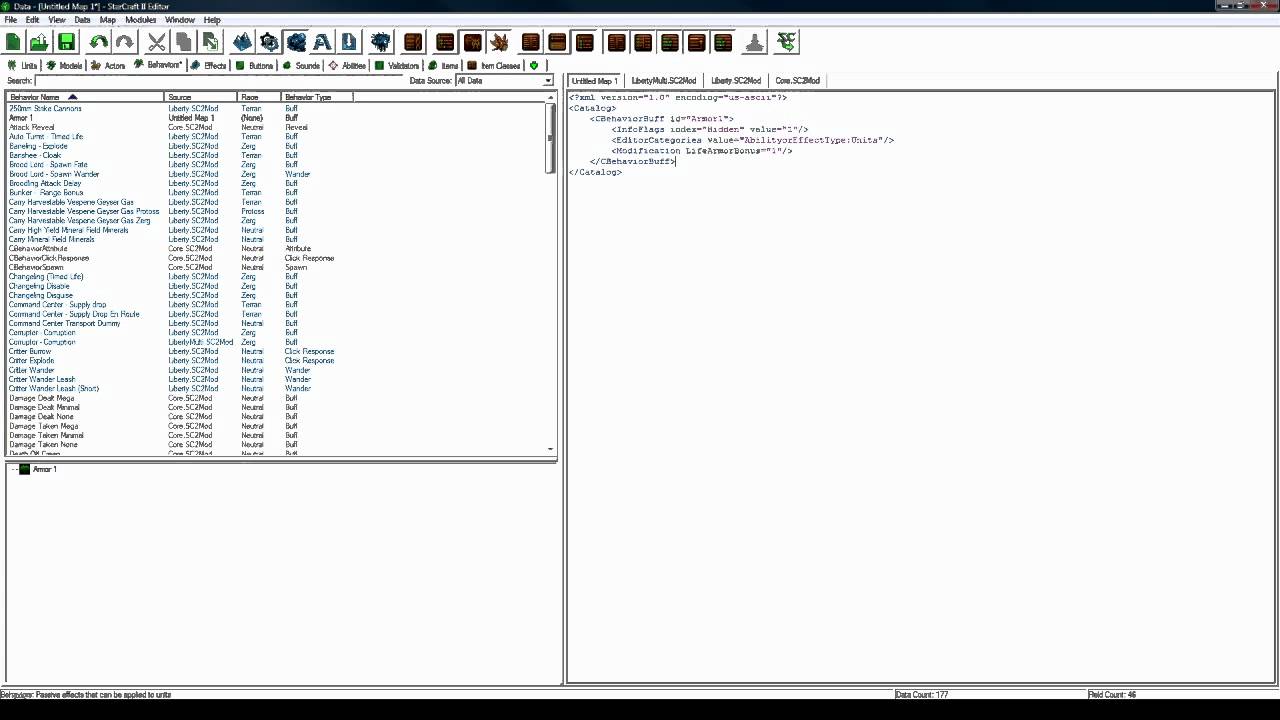This screenshot has height=720, width=1280.
Task: Click the Copy icon in toolbar
Action: (x=183, y=42)
